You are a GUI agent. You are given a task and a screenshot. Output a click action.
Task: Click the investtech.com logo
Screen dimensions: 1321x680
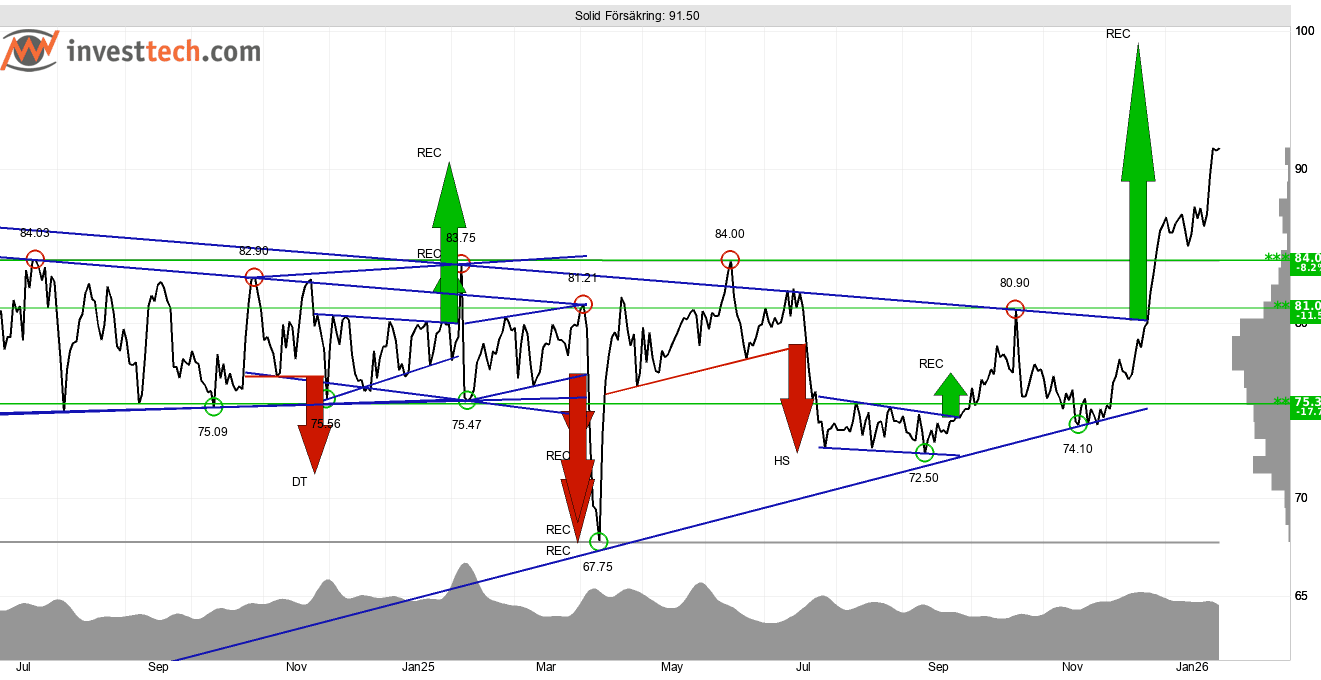pos(130,51)
